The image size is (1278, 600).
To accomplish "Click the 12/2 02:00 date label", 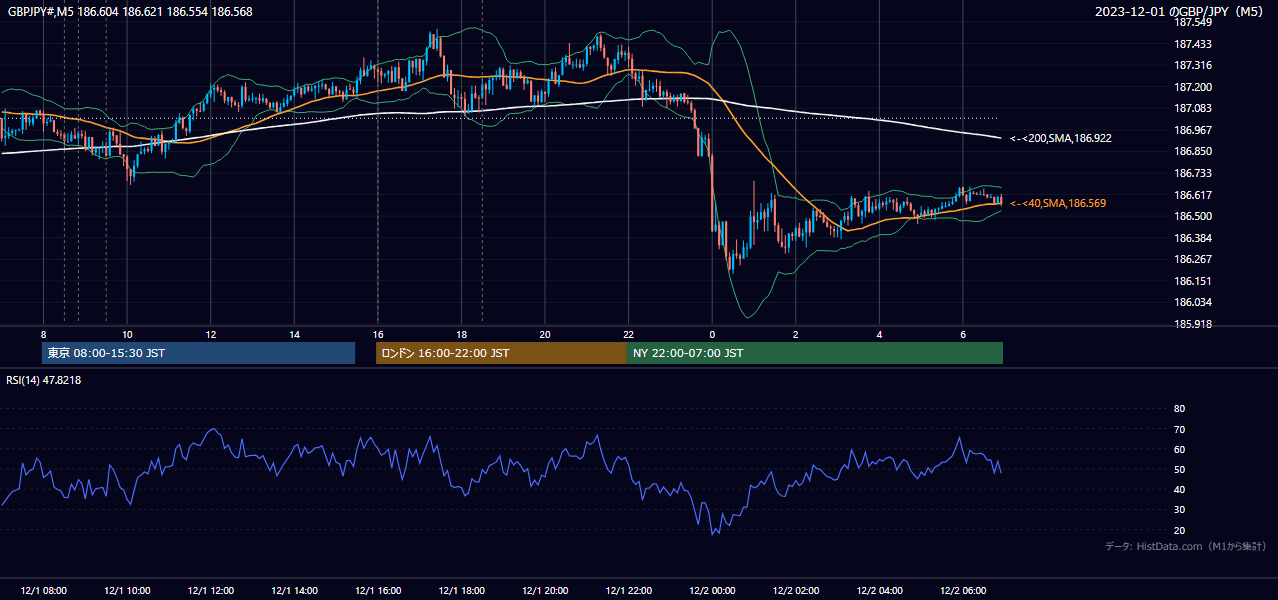I will [795, 591].
